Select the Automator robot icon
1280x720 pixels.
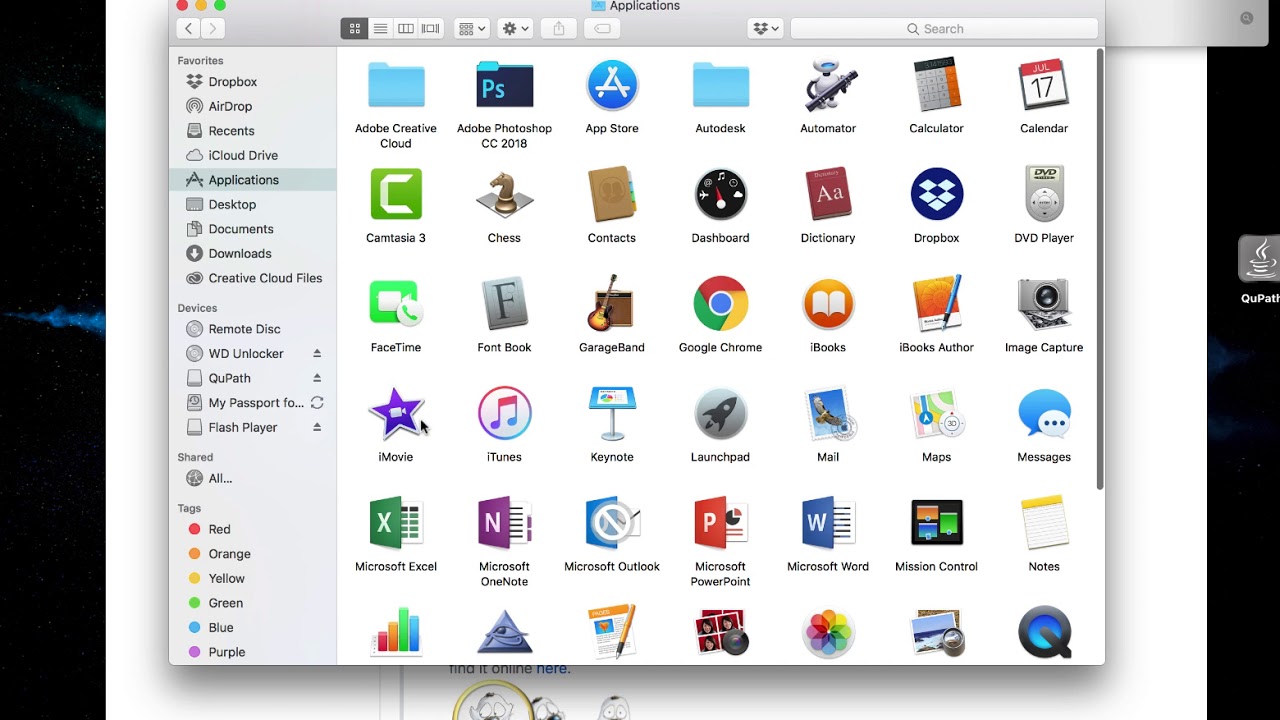(x=828, y=85)
